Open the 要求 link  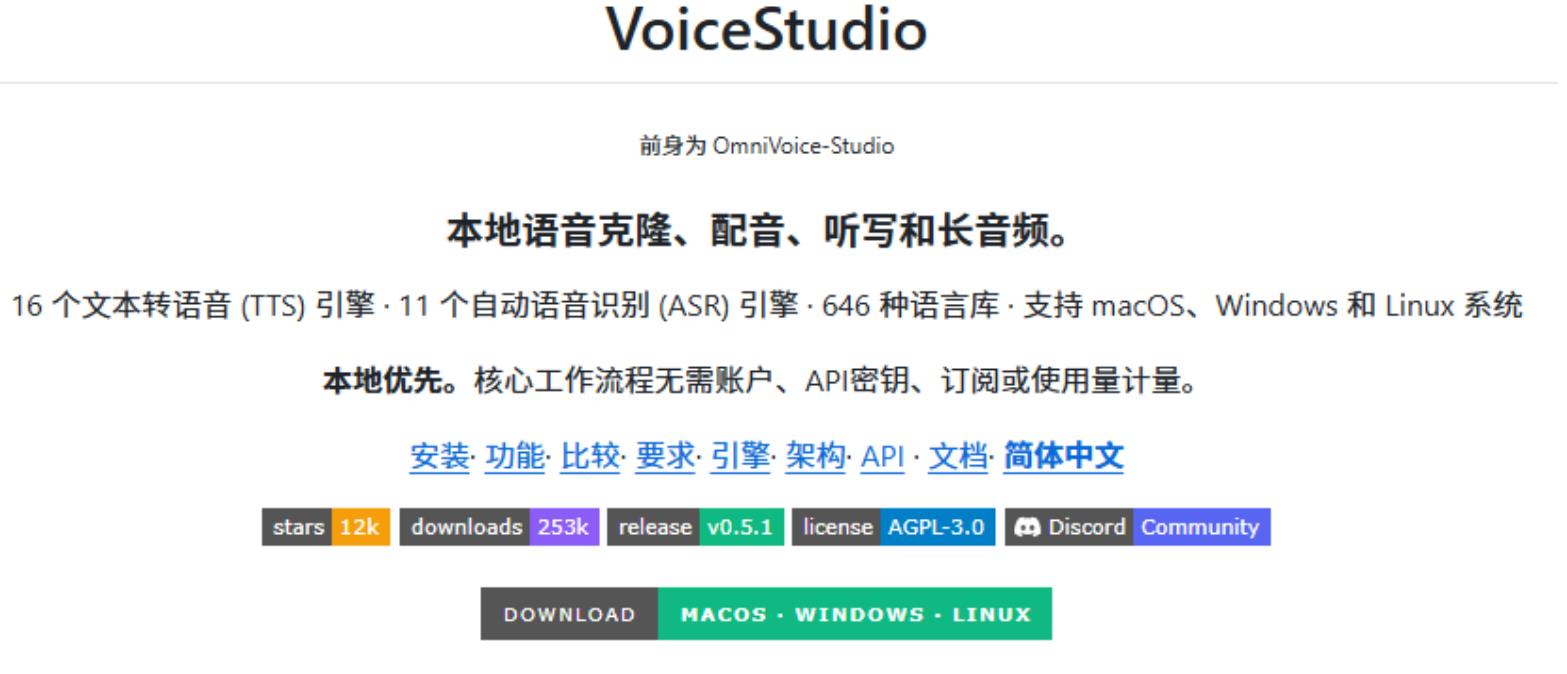(665, 456)
